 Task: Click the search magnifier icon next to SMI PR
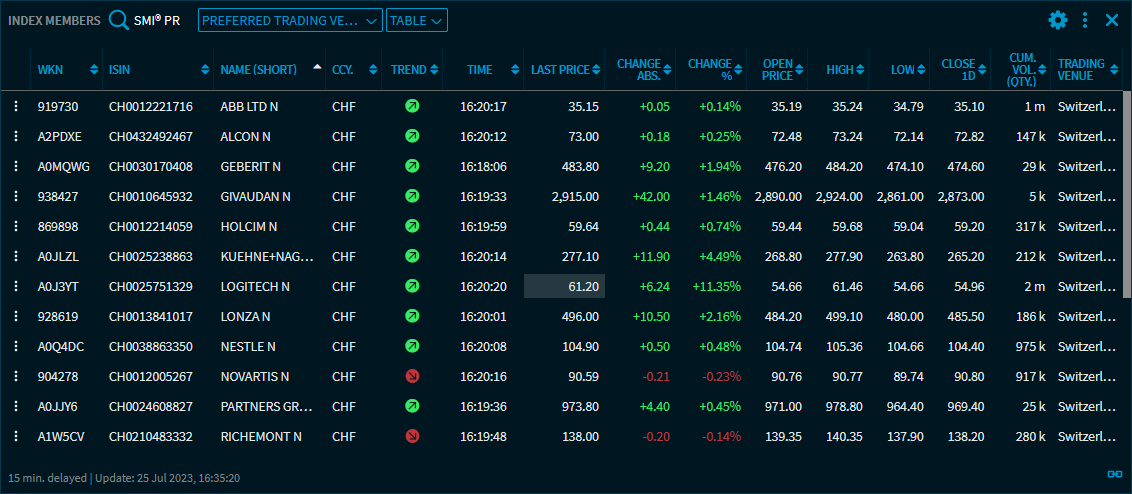click(x=119, y=20)
